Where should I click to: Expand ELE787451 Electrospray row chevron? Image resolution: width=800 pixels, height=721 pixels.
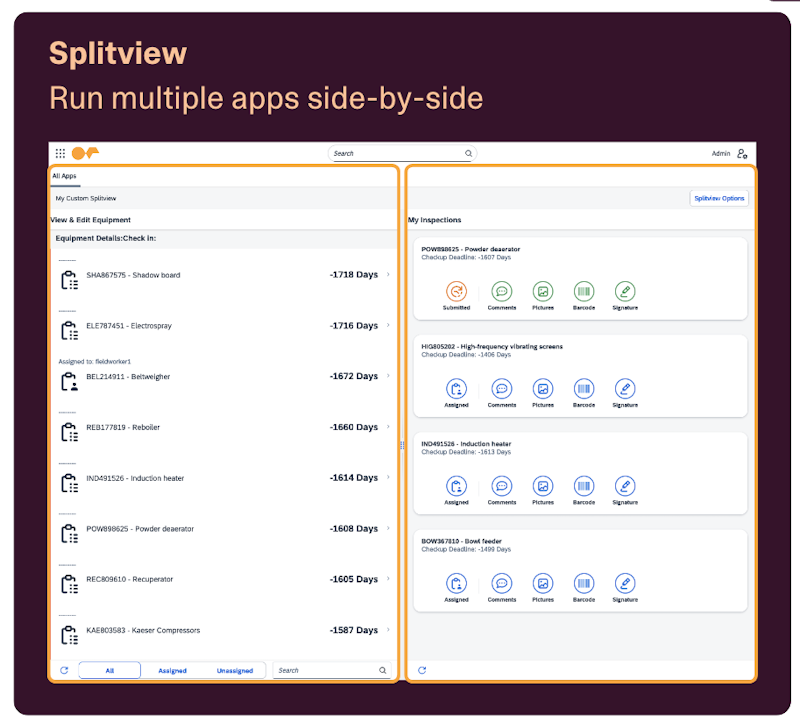(388, 325)
